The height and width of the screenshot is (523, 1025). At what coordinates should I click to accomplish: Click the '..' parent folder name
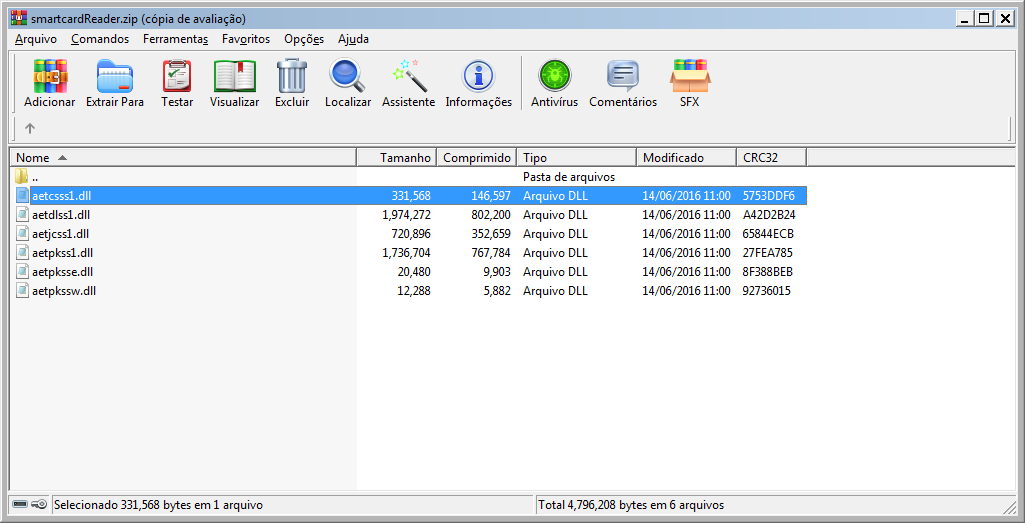coord(35,177)
